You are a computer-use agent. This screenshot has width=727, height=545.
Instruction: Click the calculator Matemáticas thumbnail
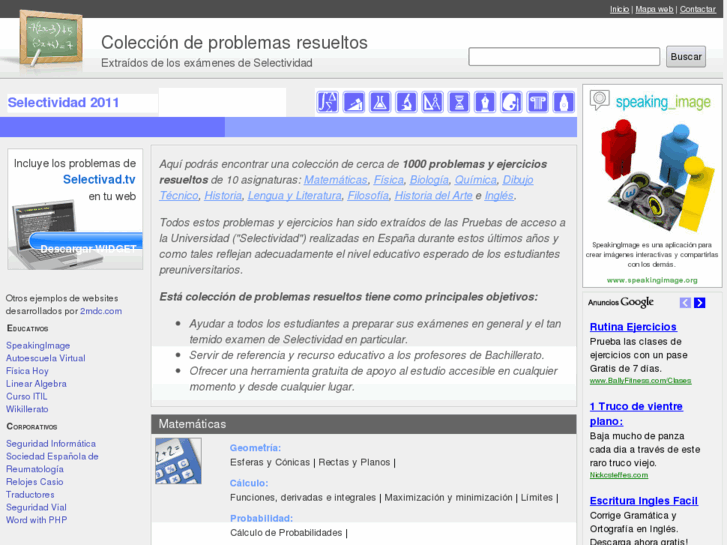coord(178,461)
